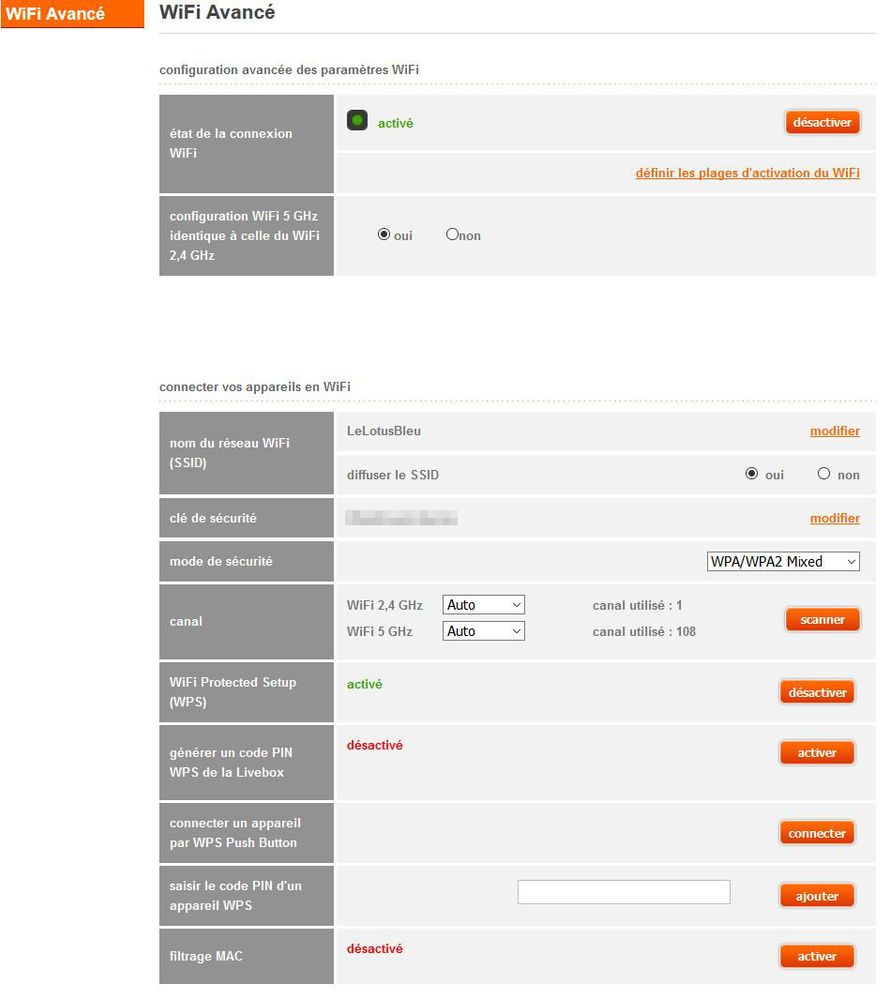Click the 'WiFi Avancé' page heading
This screenshot has height=999, width=889.
click(217, 12)
